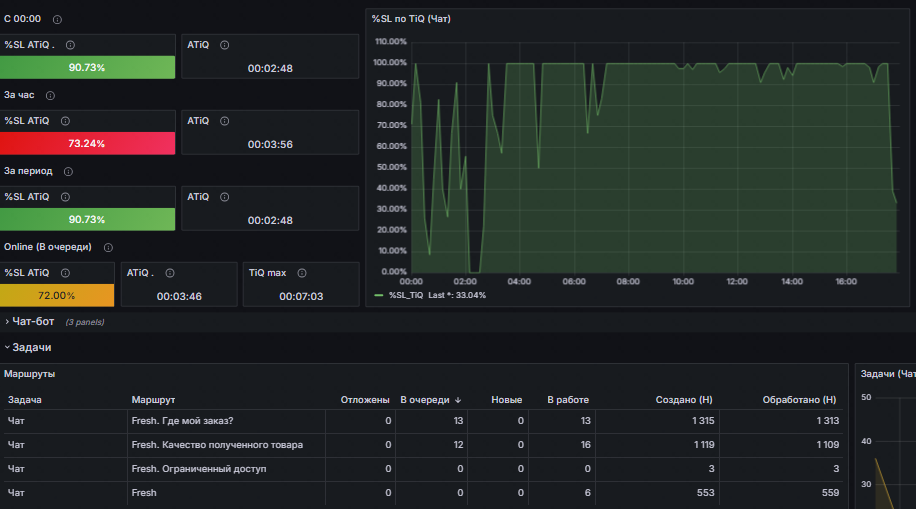Open the %SL по TiQ (Чат) panel title
This screenshot has height=509, width=916.
(x=411, y=19)
